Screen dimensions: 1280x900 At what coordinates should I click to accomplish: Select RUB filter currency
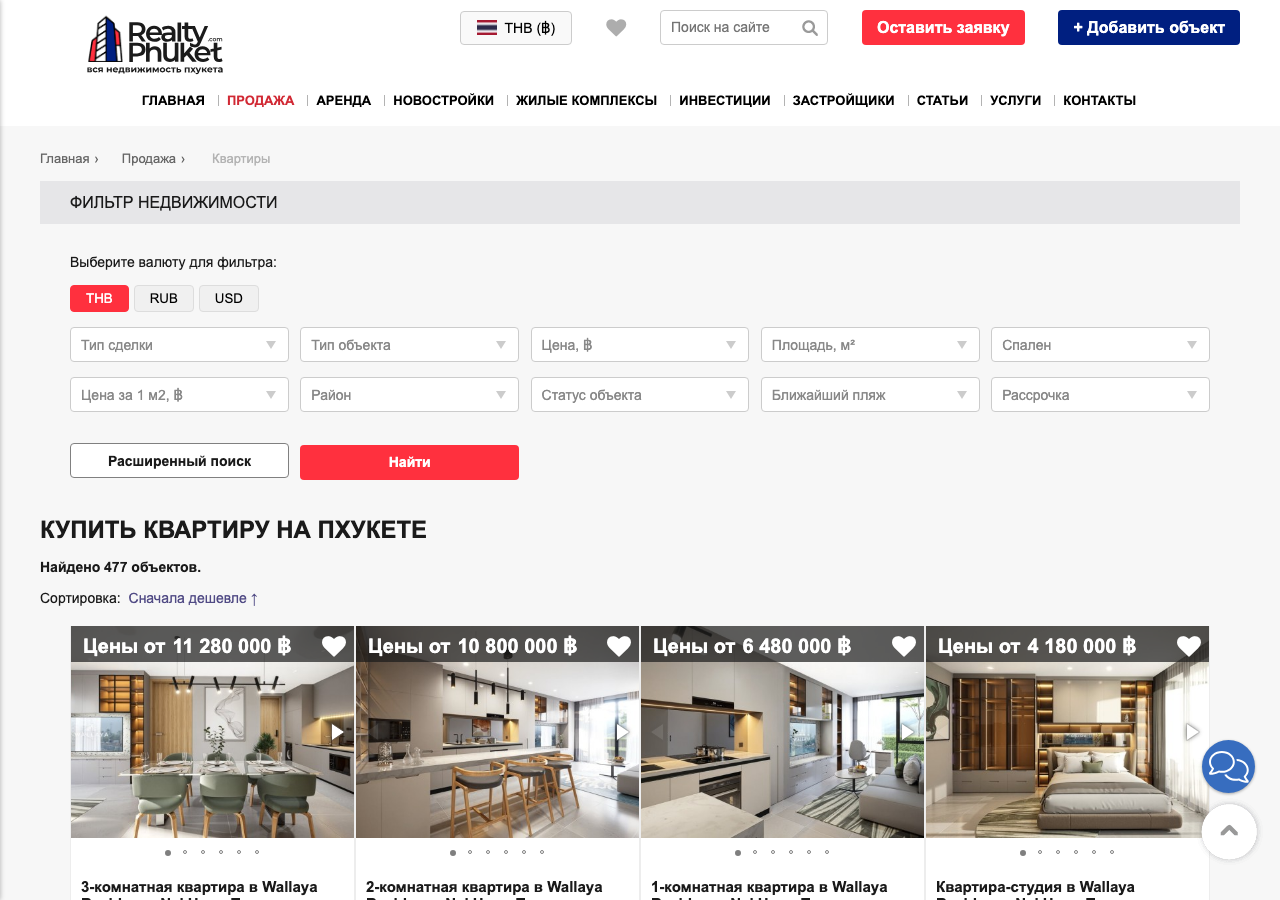point(164,298)
